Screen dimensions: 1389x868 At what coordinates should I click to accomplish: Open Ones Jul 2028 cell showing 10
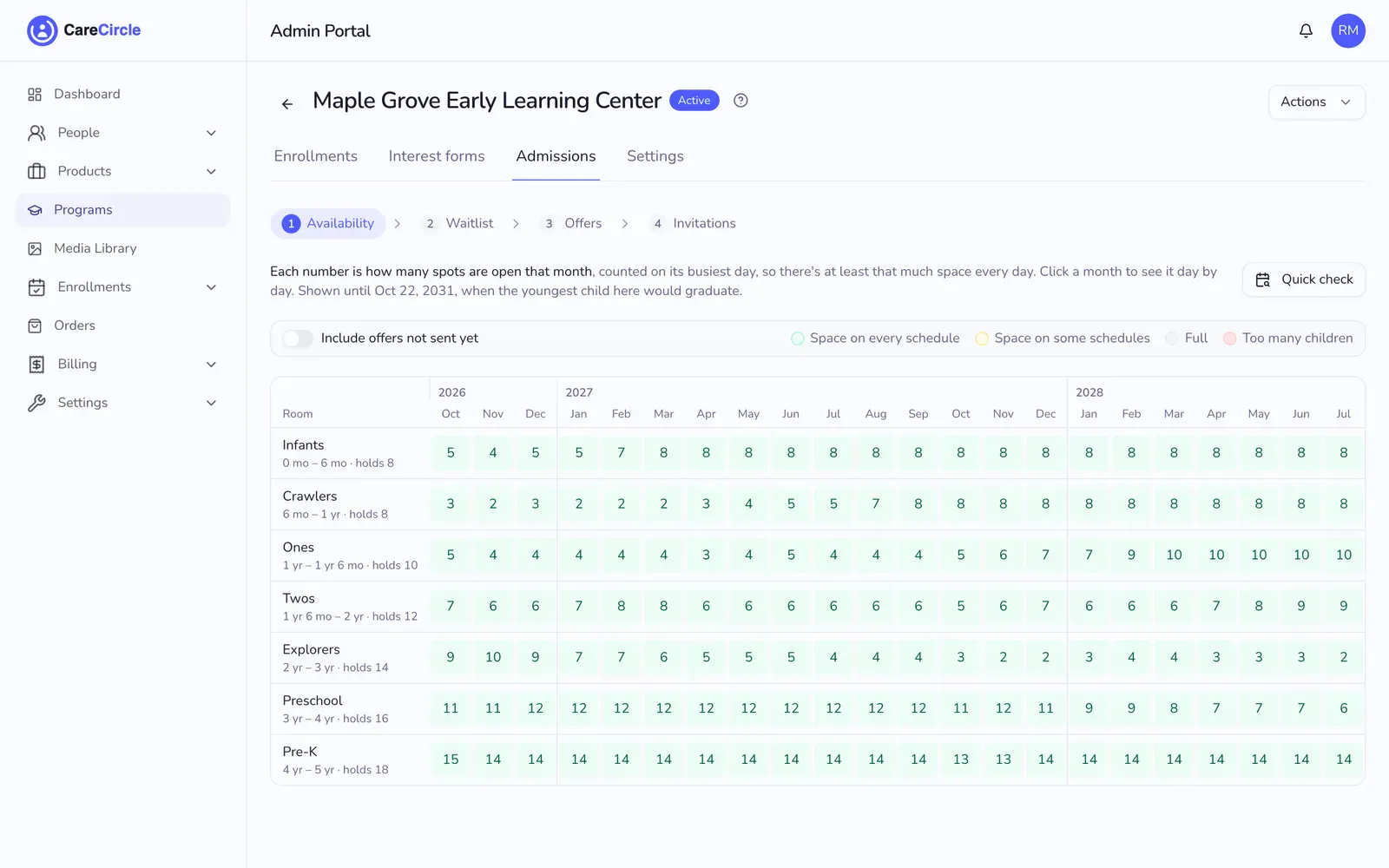[x=1344, y=555]
